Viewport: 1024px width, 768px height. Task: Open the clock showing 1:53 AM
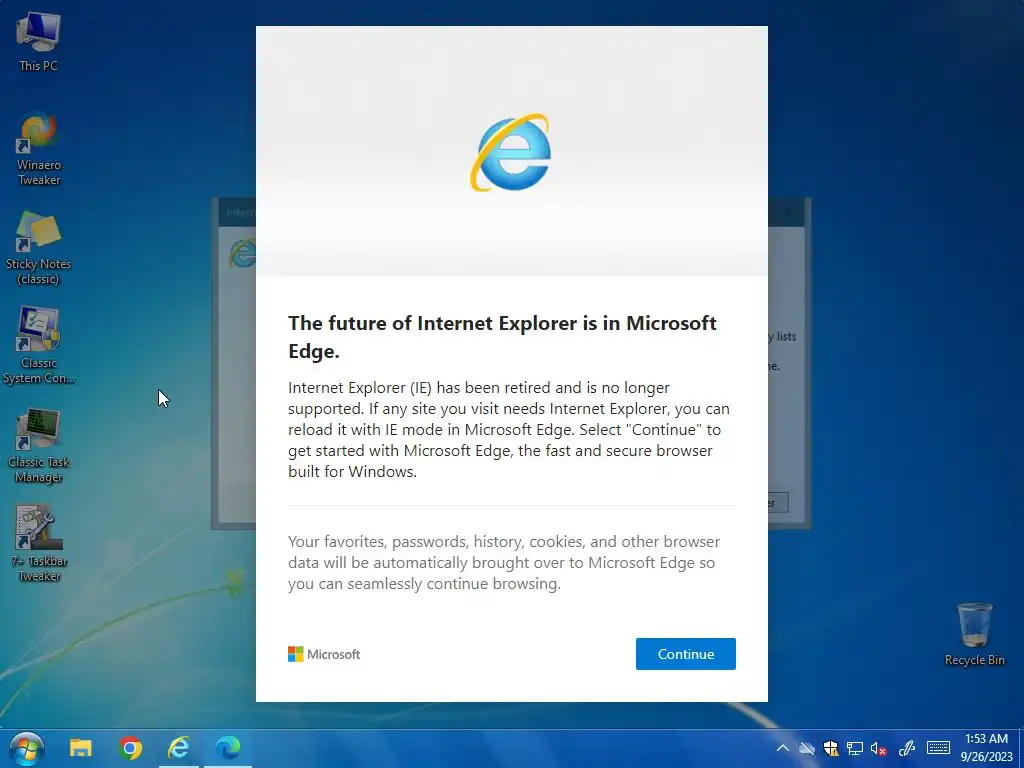[986, 748]
